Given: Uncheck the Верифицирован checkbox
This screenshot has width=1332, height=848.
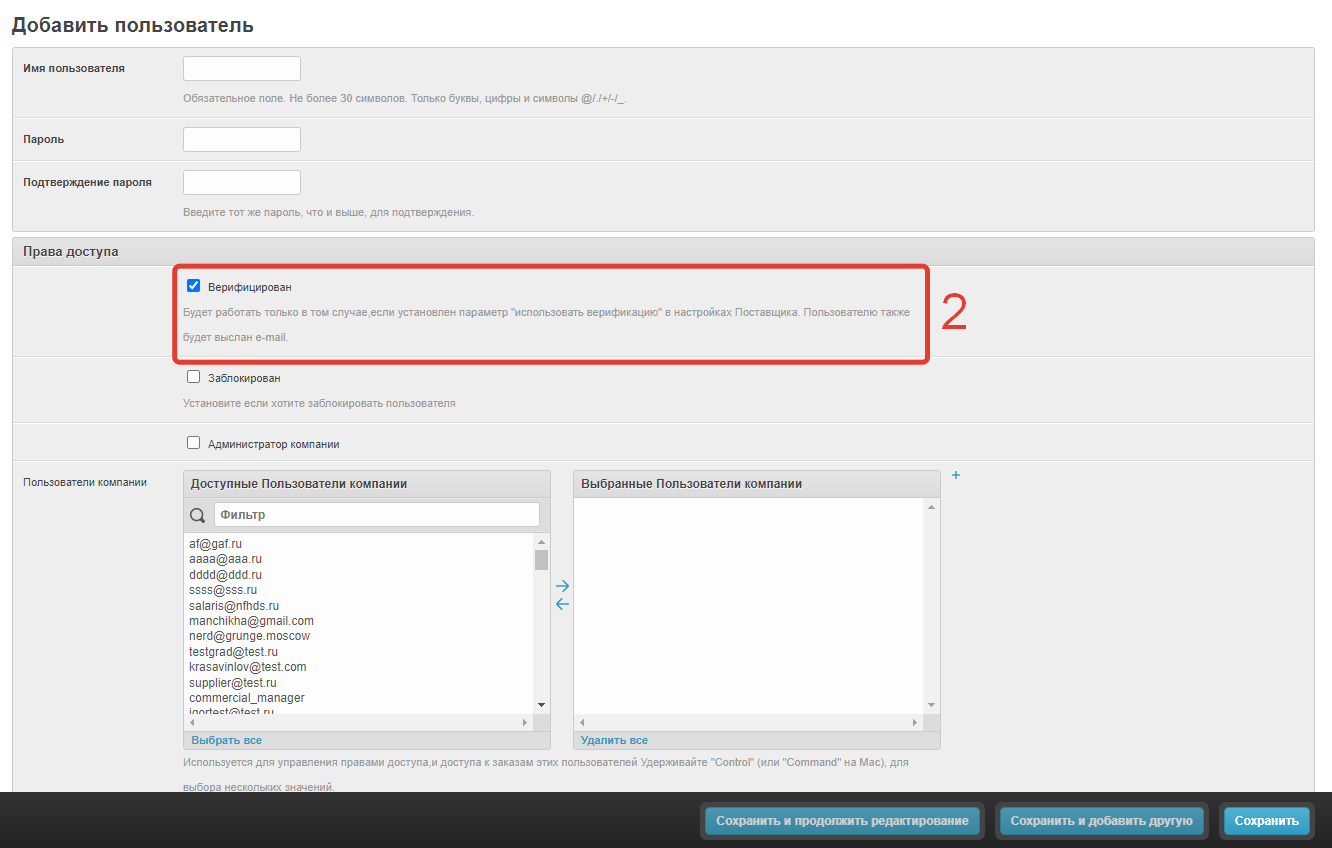Looking at the screenshot, I should (x=194, y=286).
